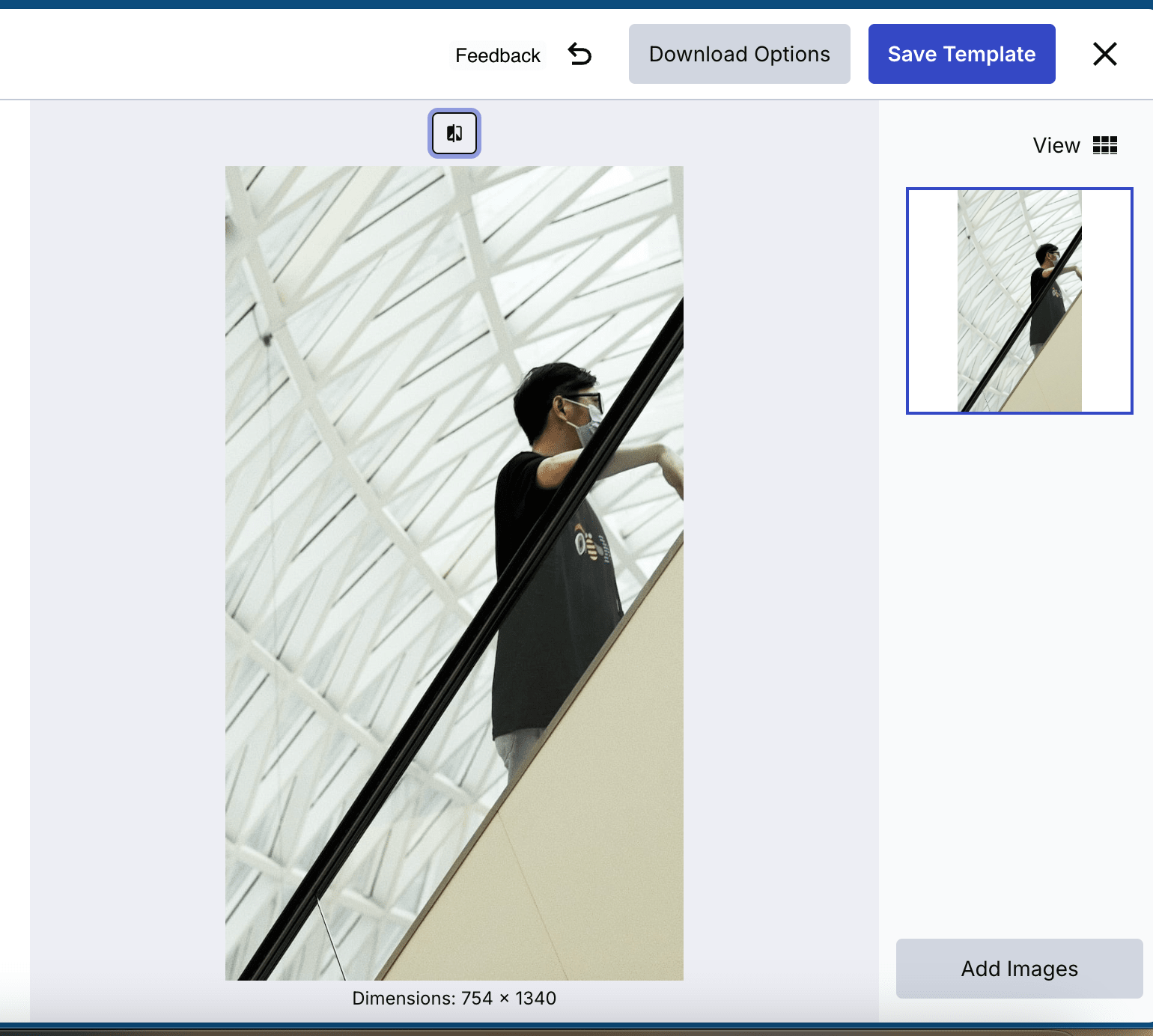Open Download Options
This screenshot has height=1036, width=1153.
click(740, 54)
